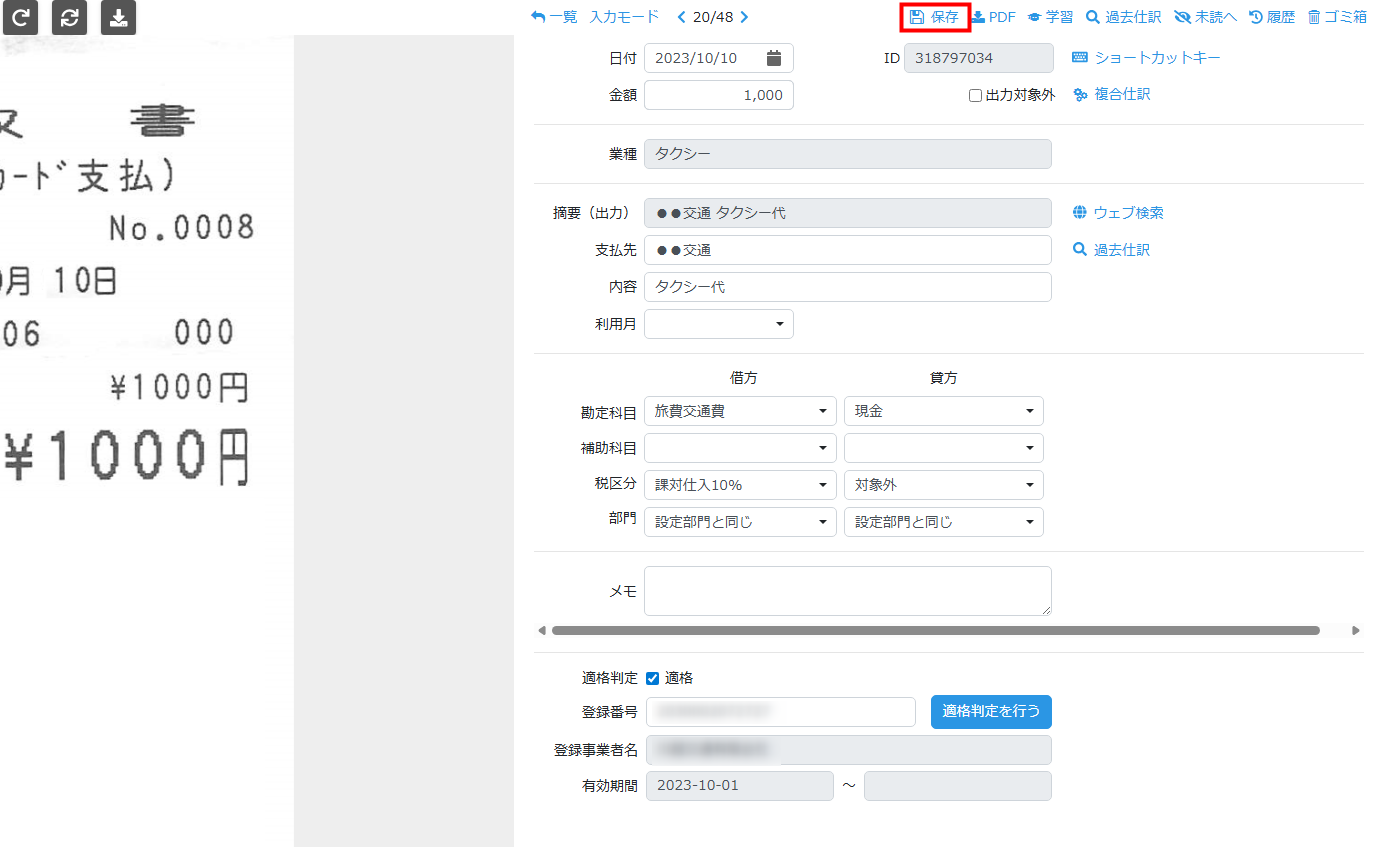
Task: Open credit account dropdown 現金
Action: pos(942,411)
